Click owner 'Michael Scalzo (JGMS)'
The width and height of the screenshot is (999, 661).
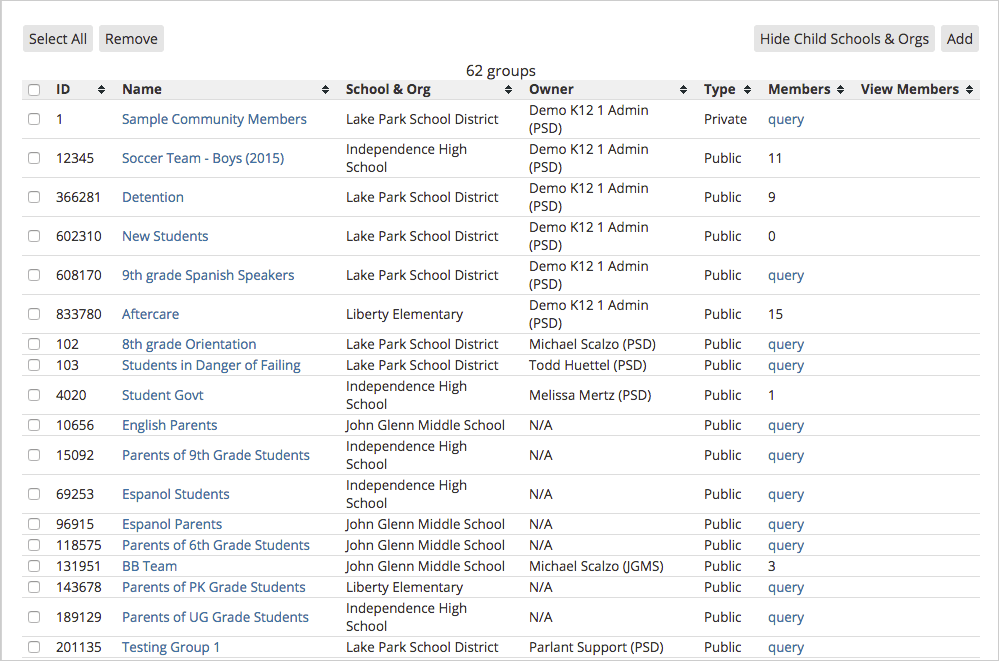[x=596, y=566]
